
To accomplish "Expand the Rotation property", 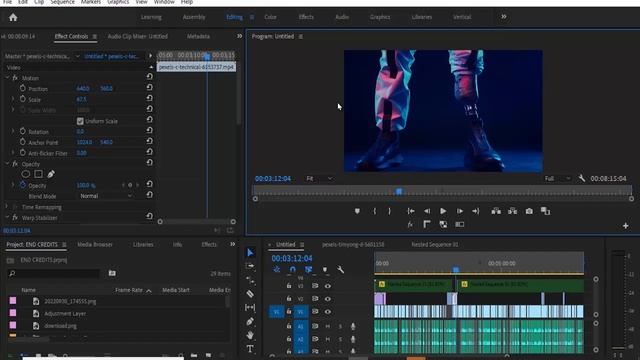I will pyautogui.click(x=13, y=131).
